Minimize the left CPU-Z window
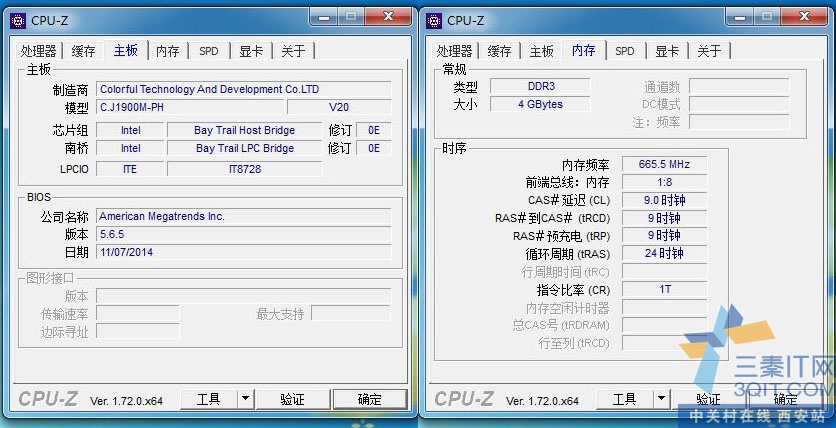 pos(324,17)
